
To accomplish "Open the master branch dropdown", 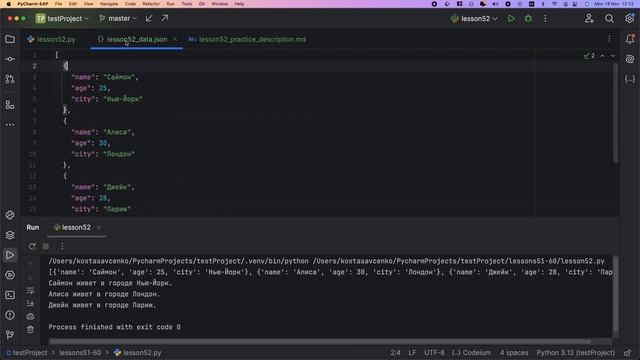I will coord(118,18).
